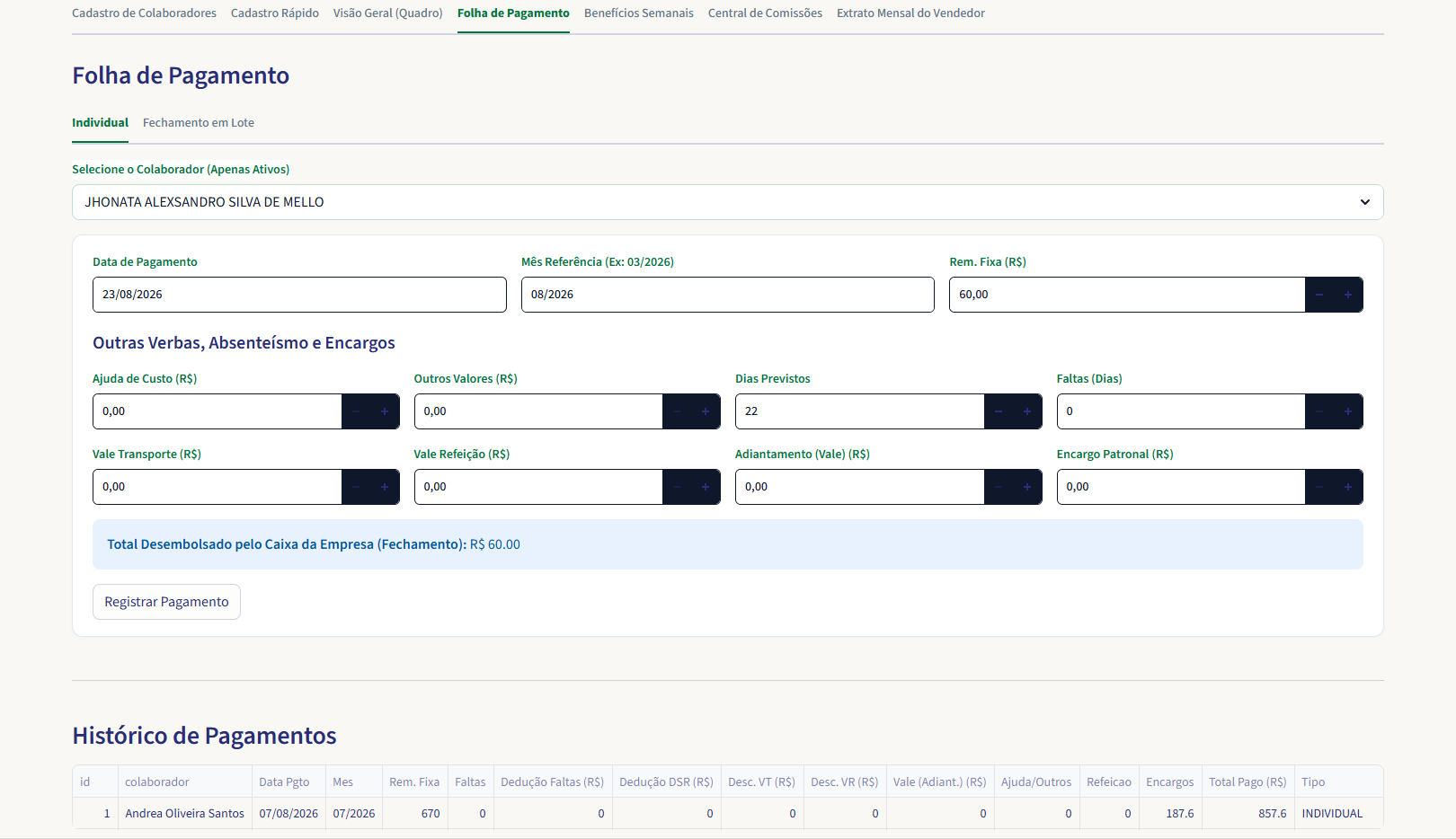
Task: Click the colaborador column header
Action: (184, 782)
